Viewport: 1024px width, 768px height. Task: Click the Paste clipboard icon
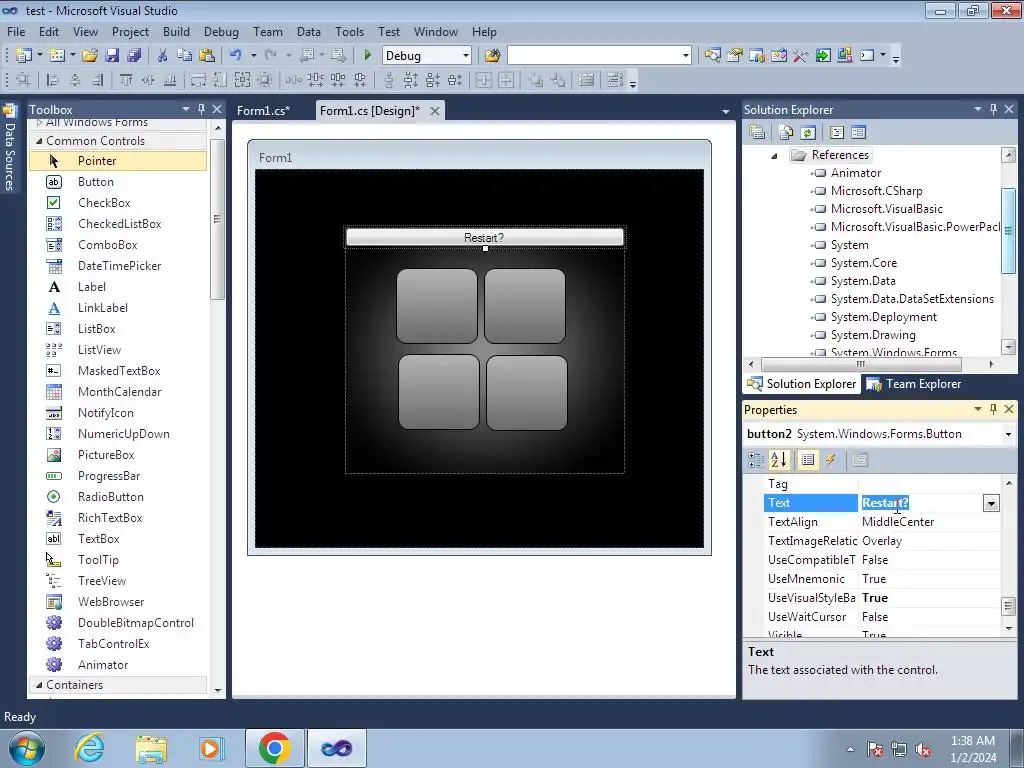[x=207, y=56]
